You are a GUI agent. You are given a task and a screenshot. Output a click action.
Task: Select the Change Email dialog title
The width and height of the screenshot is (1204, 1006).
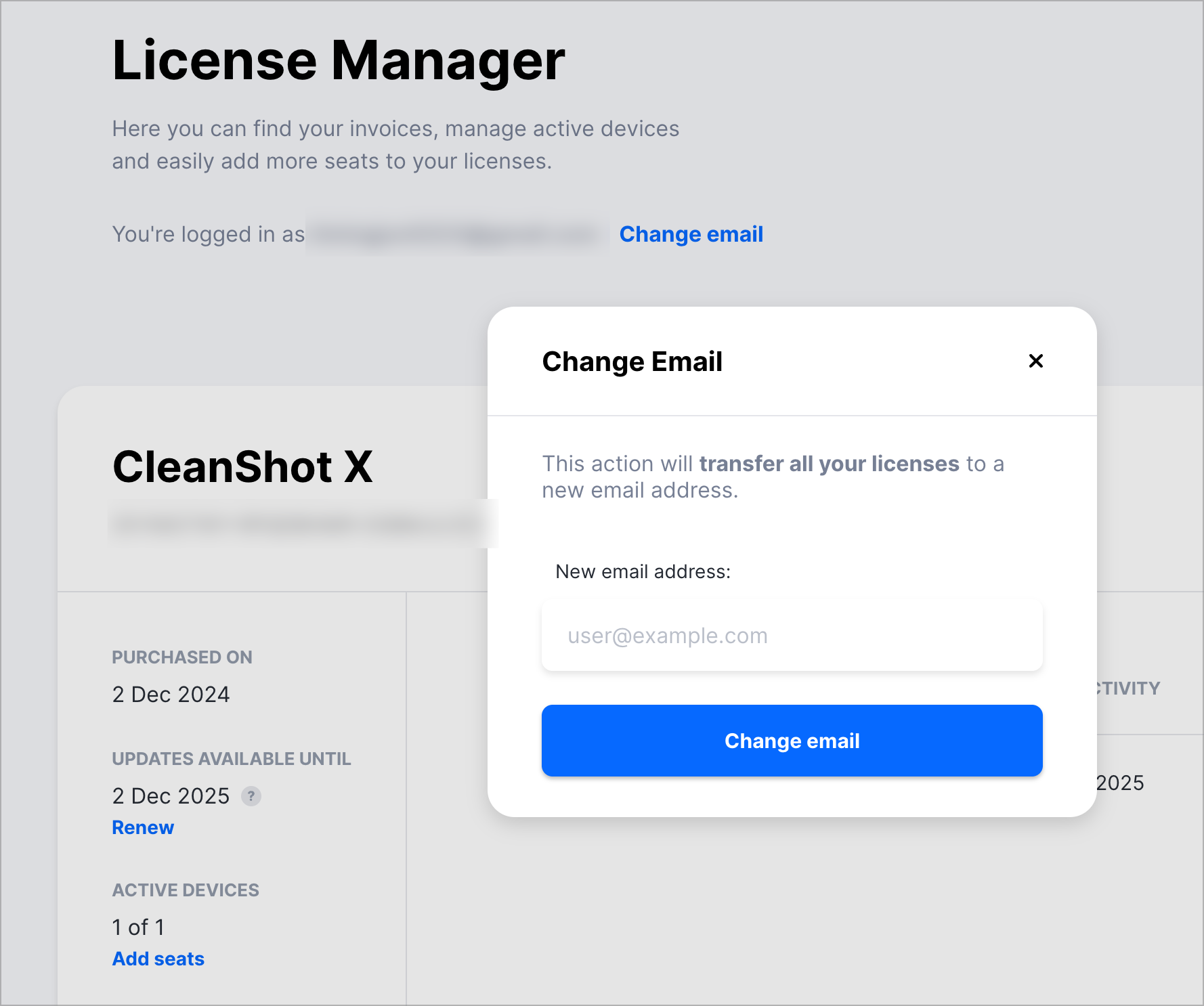632,362
